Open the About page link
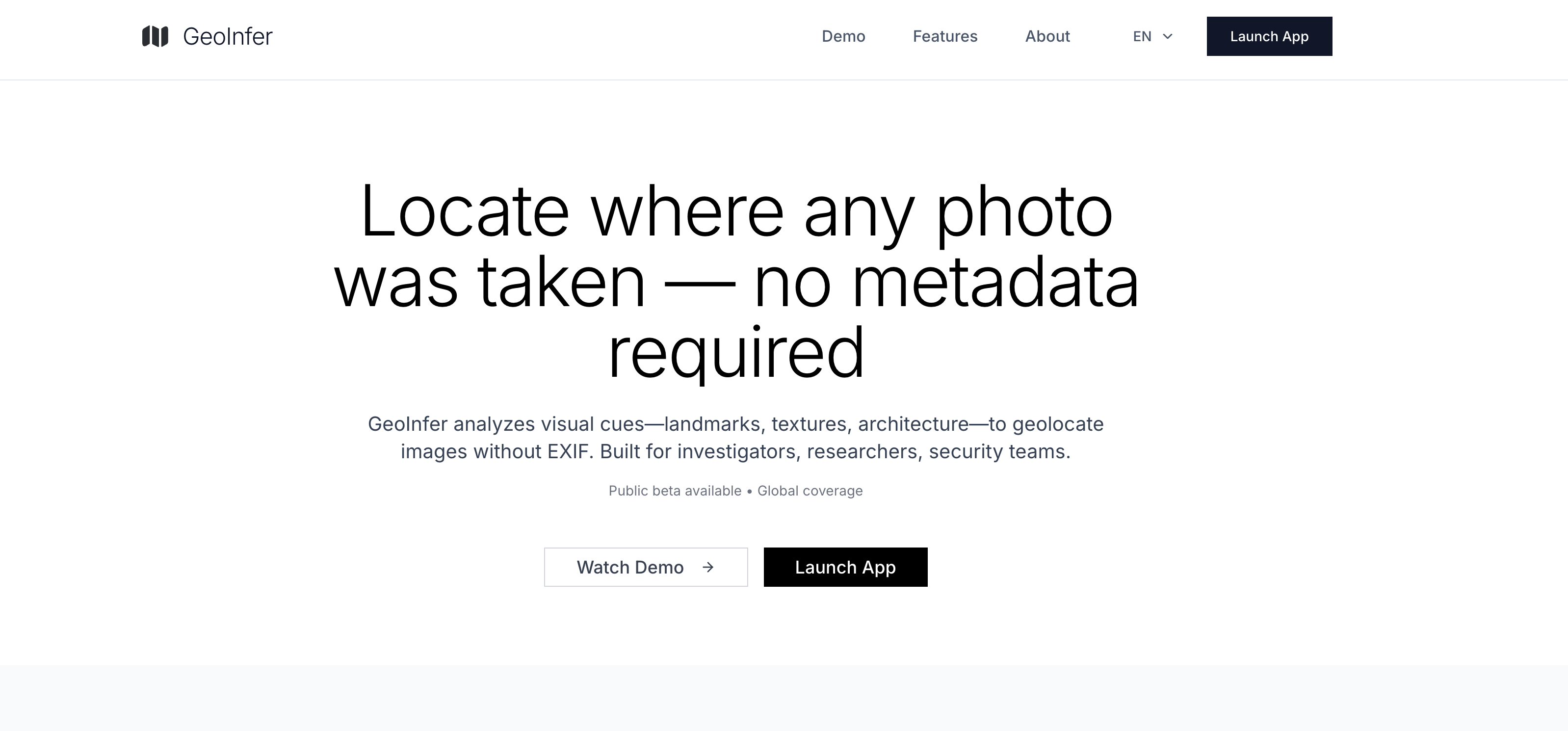This screenshot has width=1568, height=731. click(x=1047, y=36)
